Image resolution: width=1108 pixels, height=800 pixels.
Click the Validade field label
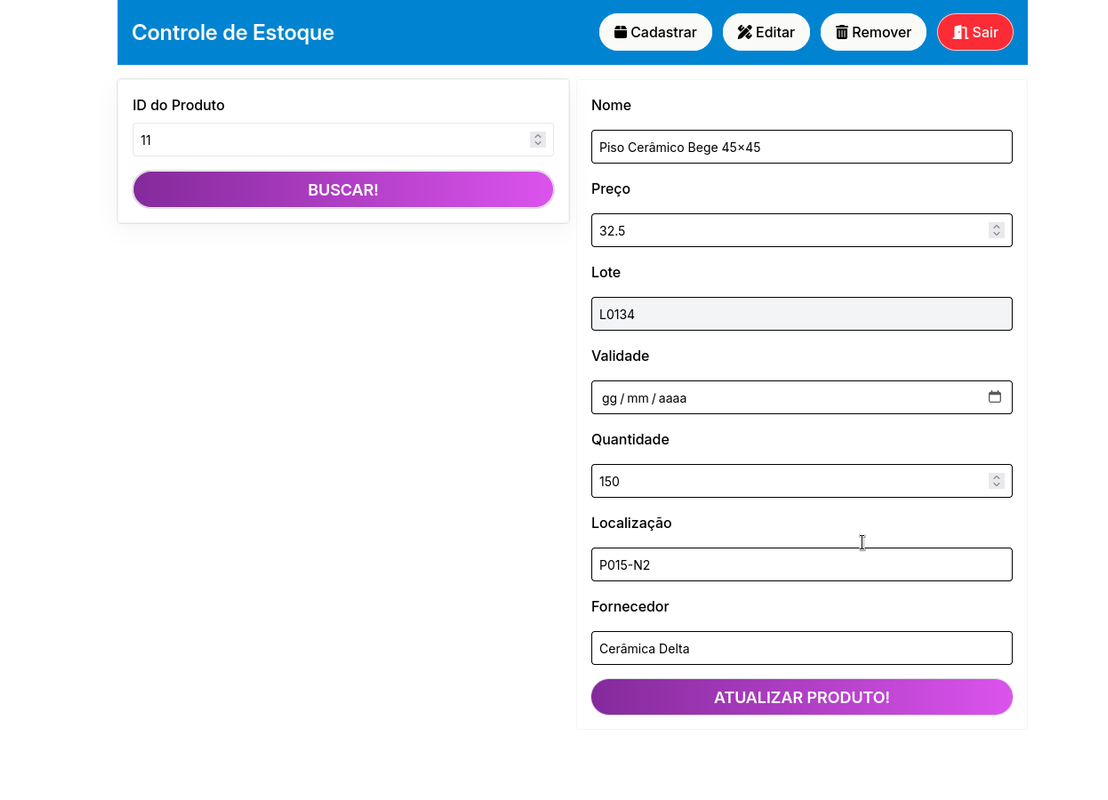[620, 356]
